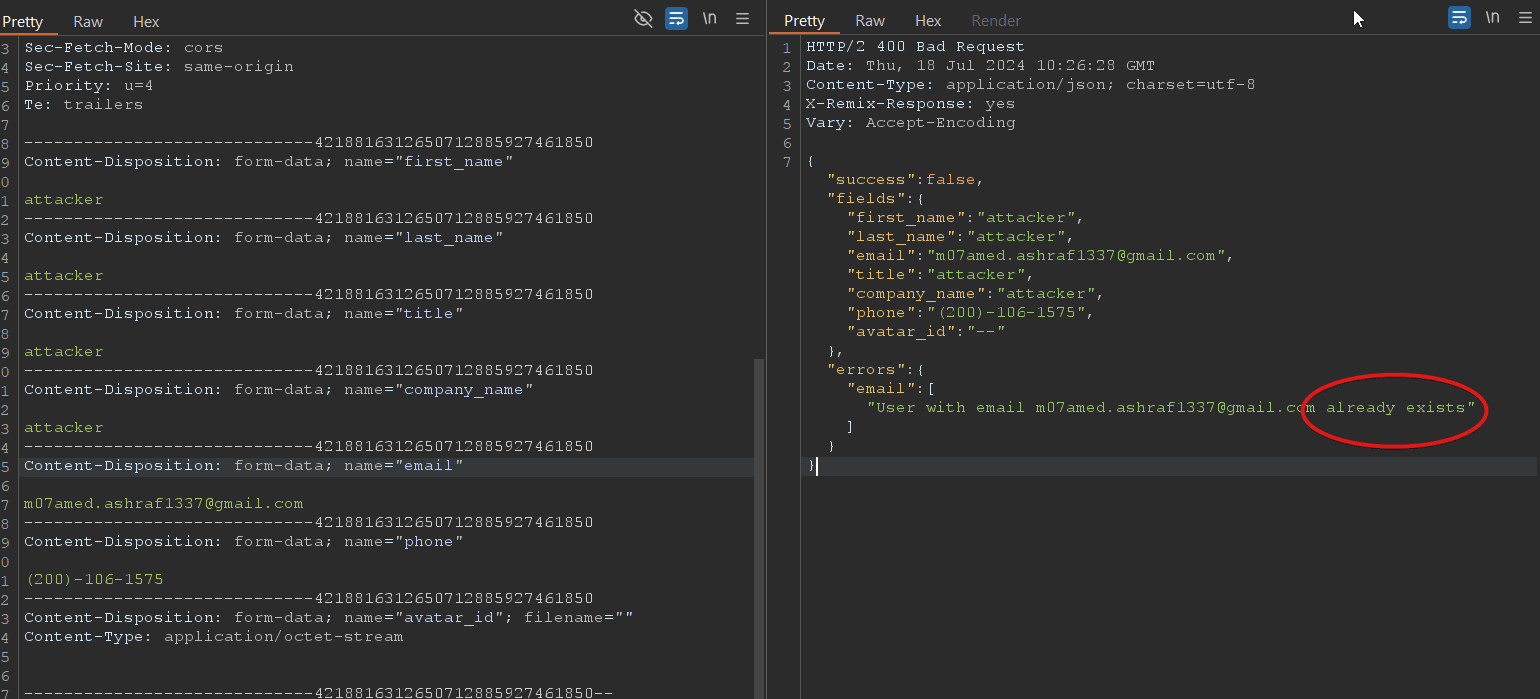The image size is (1540, 699).
Task: Select the response Pretty tab
Action: click(804, 21)
